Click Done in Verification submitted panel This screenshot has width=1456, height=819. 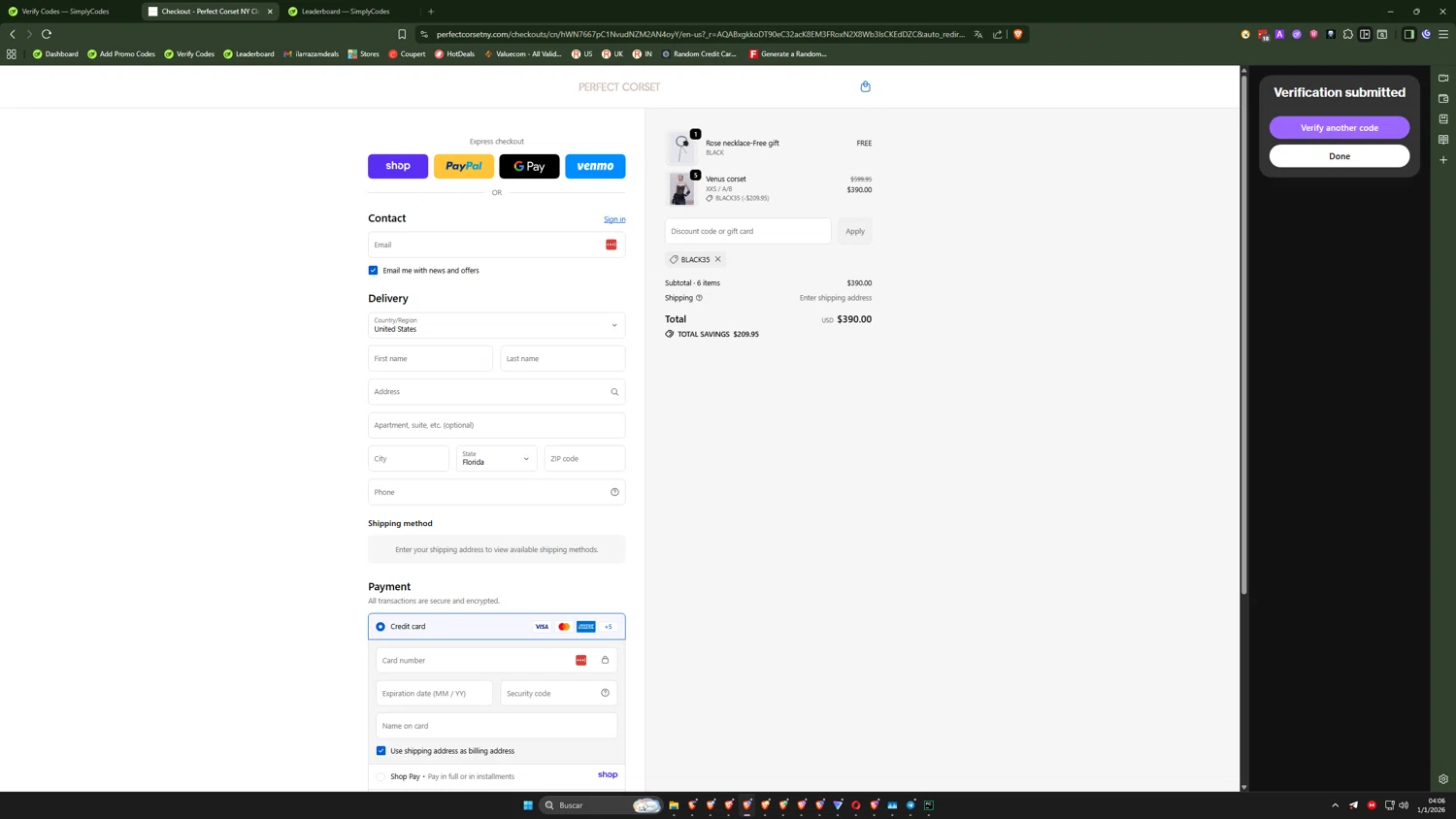point(1340,156)
